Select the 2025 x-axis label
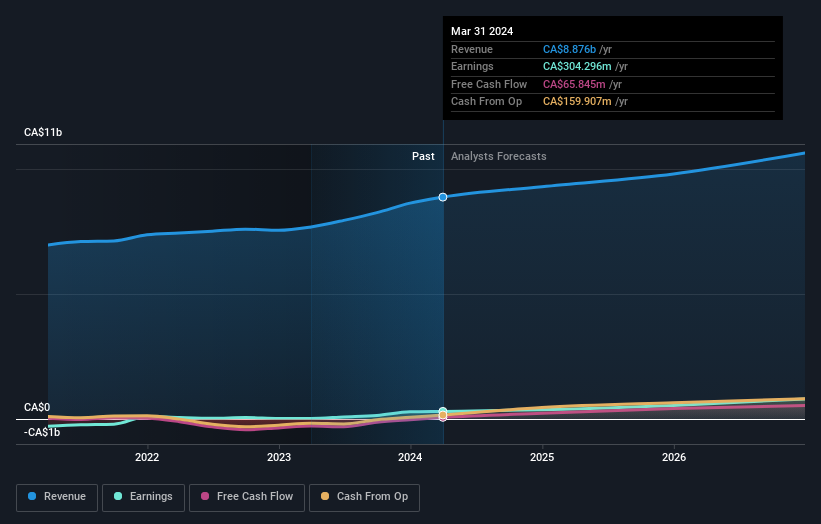Viewport: 821px width, 524px height. 542,457
